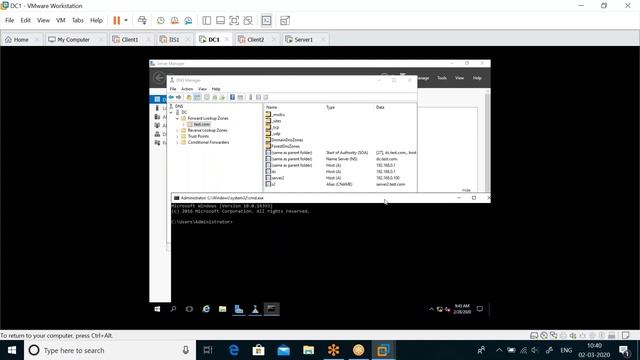Select the server2 Host (A) record

[341, 178]
